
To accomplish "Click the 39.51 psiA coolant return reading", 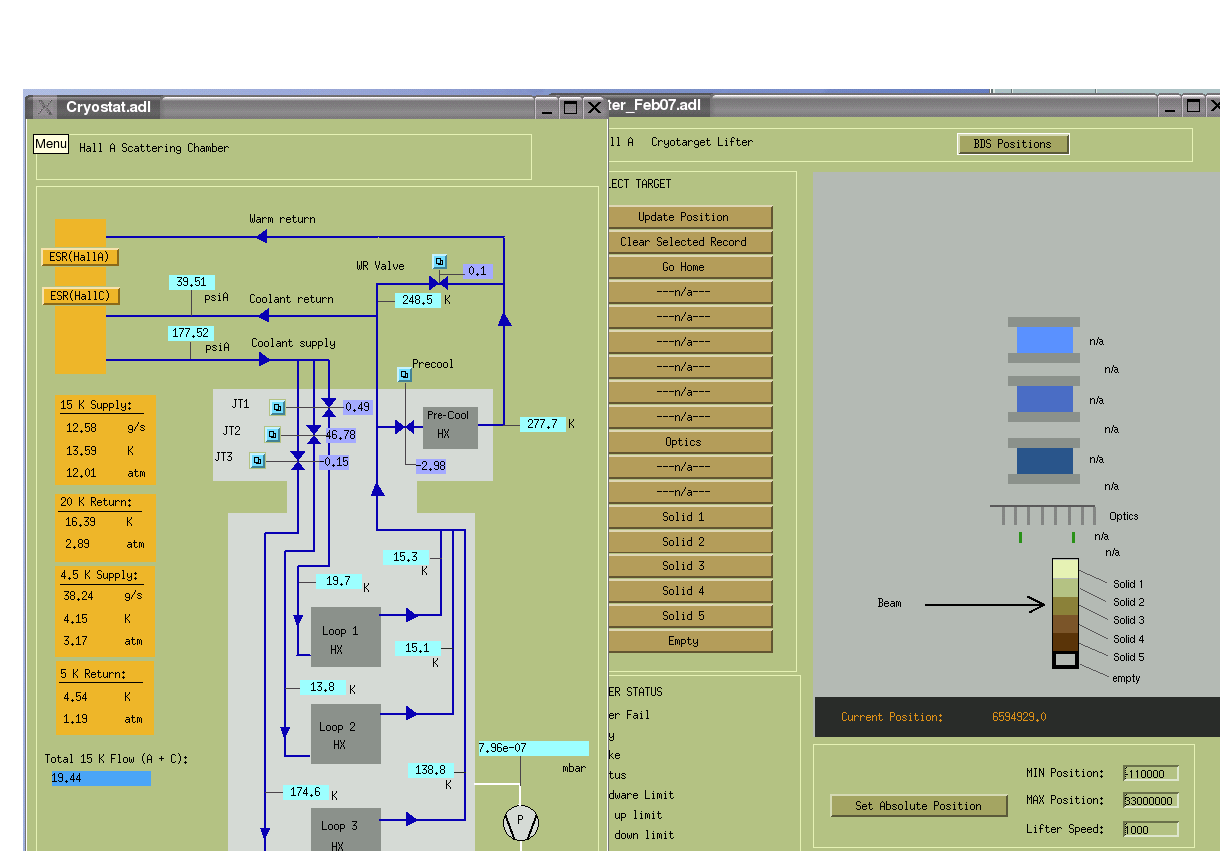I will (192, 282).
